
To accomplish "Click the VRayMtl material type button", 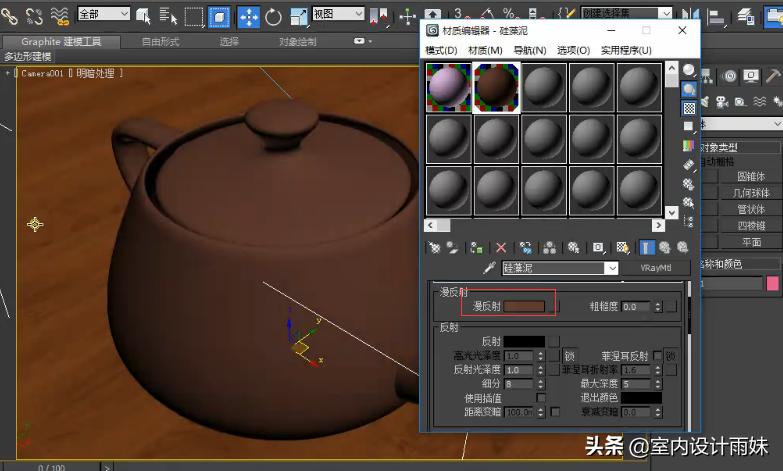I will click(x=656, y=268).
